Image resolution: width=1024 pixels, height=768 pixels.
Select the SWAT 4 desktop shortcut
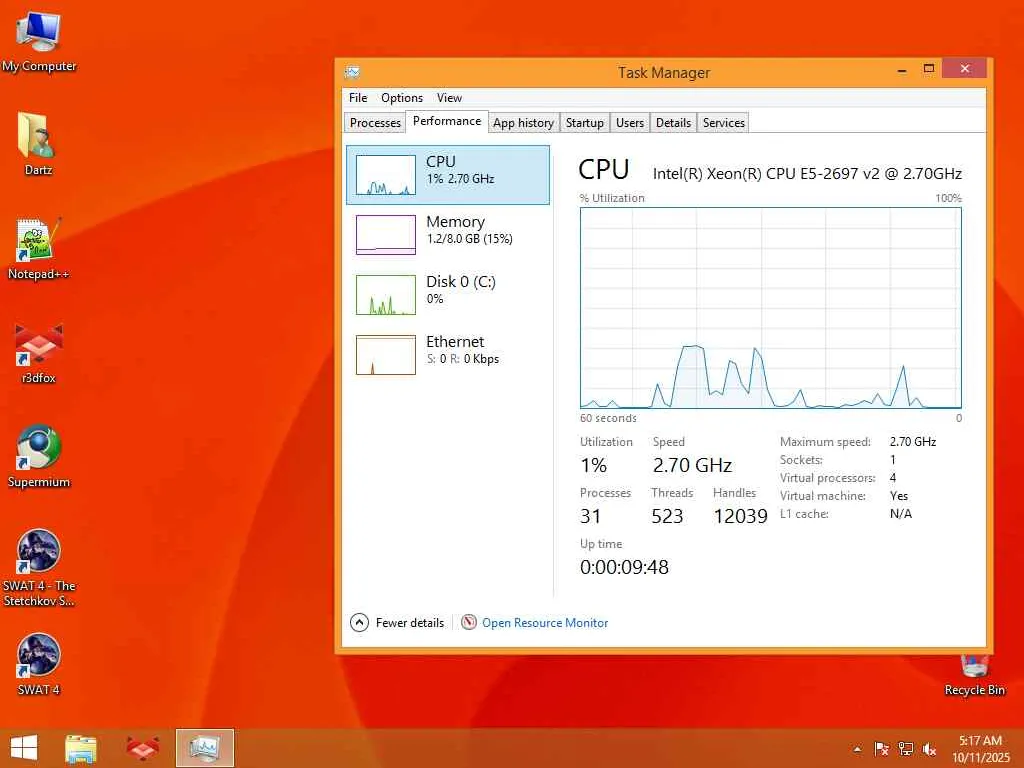pos(39,664)
